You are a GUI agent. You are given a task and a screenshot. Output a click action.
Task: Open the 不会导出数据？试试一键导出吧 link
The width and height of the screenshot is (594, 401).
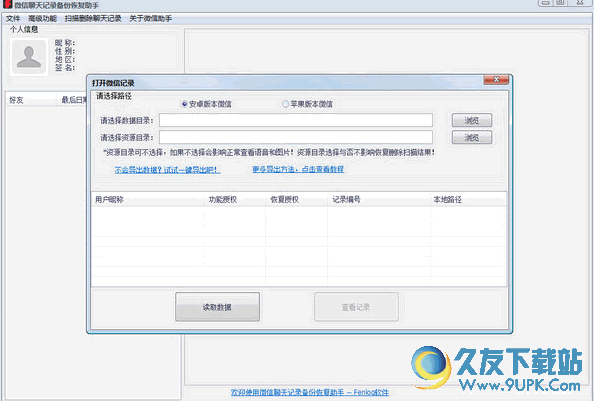click(x=167, y=170)
